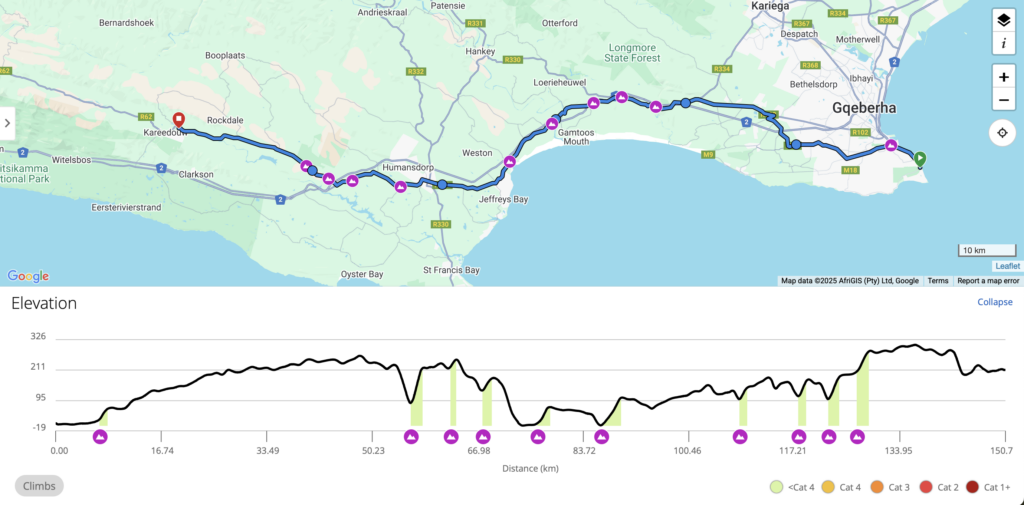
Task: Click the red route finish marker
Action: (x=179, y=119)
